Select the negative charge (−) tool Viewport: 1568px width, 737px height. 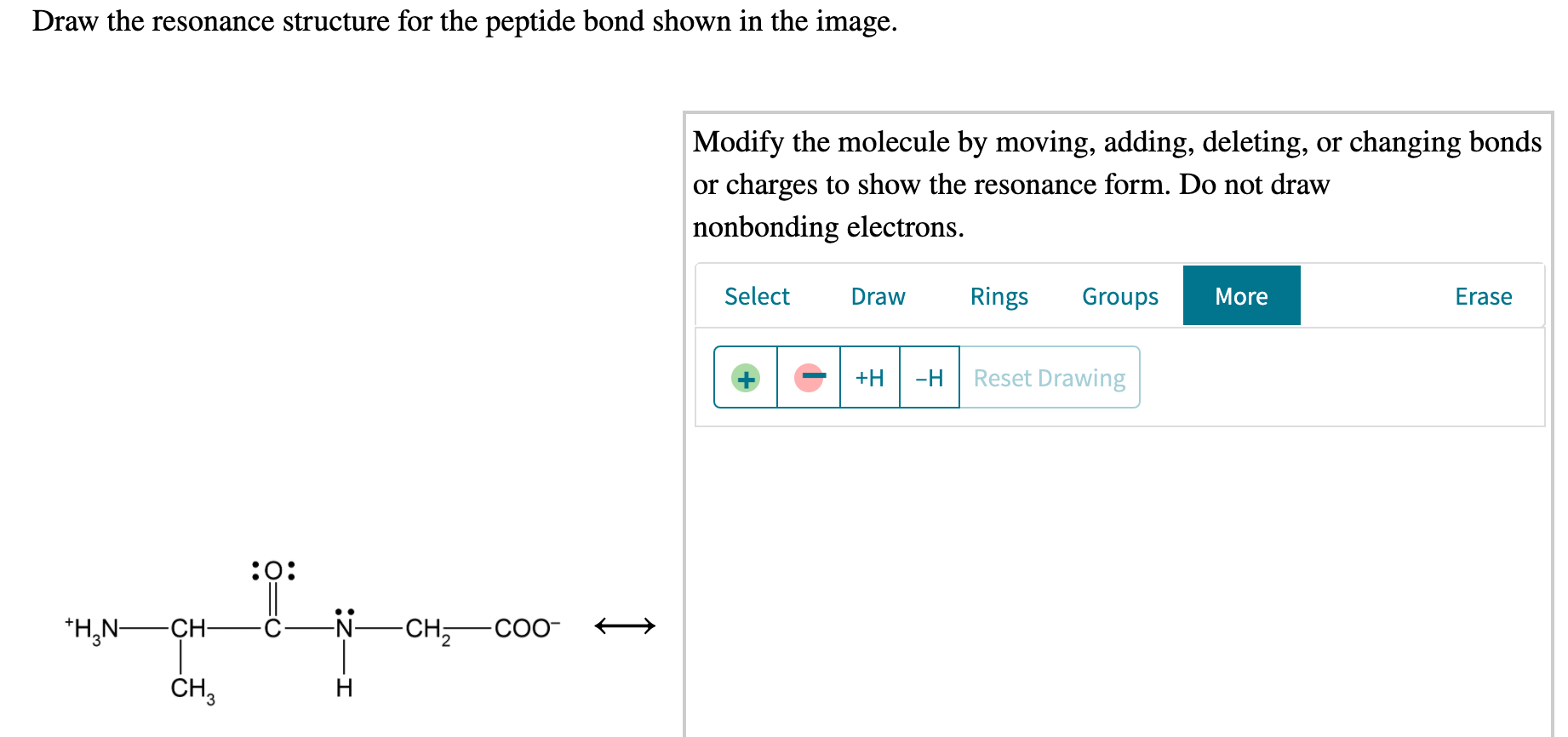(x=809, y=378)
